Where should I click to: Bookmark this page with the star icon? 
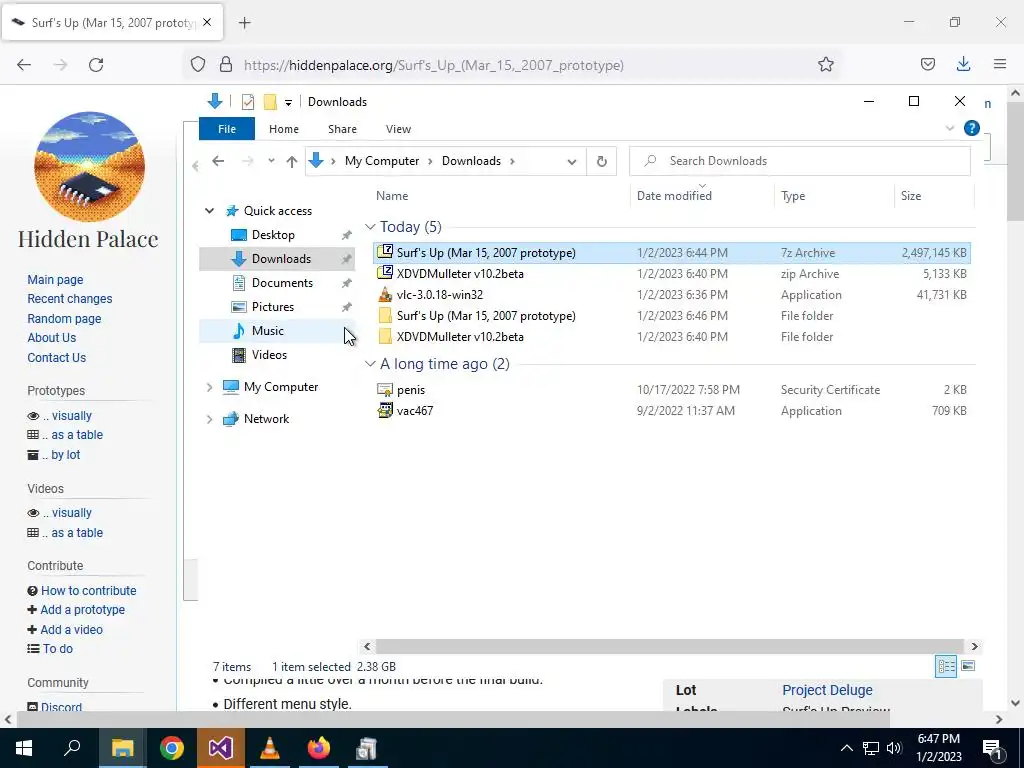tap(825, 65)
